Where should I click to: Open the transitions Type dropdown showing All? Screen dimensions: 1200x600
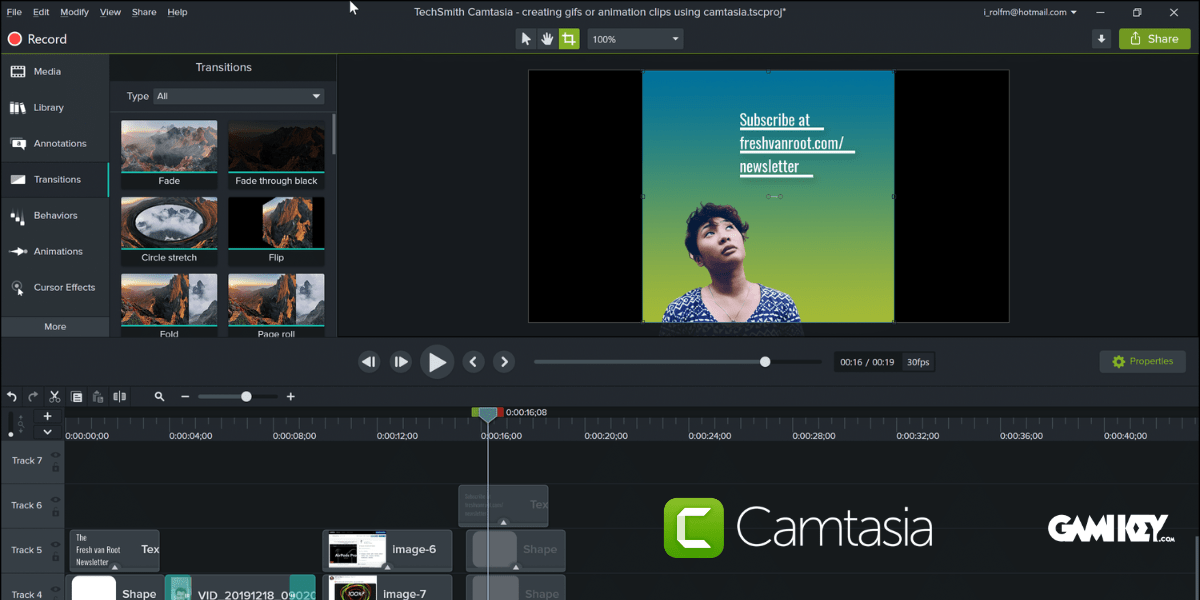(x=238, y=96)
